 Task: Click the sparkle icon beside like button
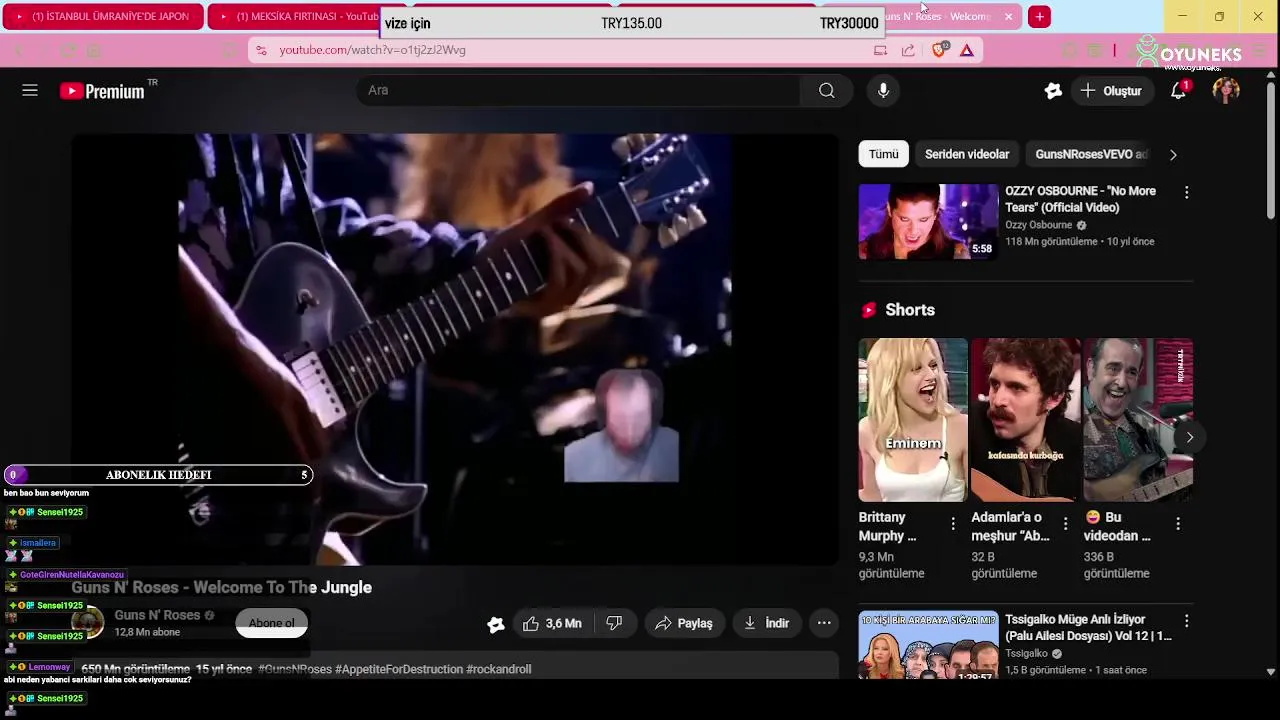[x=495, y=624]
